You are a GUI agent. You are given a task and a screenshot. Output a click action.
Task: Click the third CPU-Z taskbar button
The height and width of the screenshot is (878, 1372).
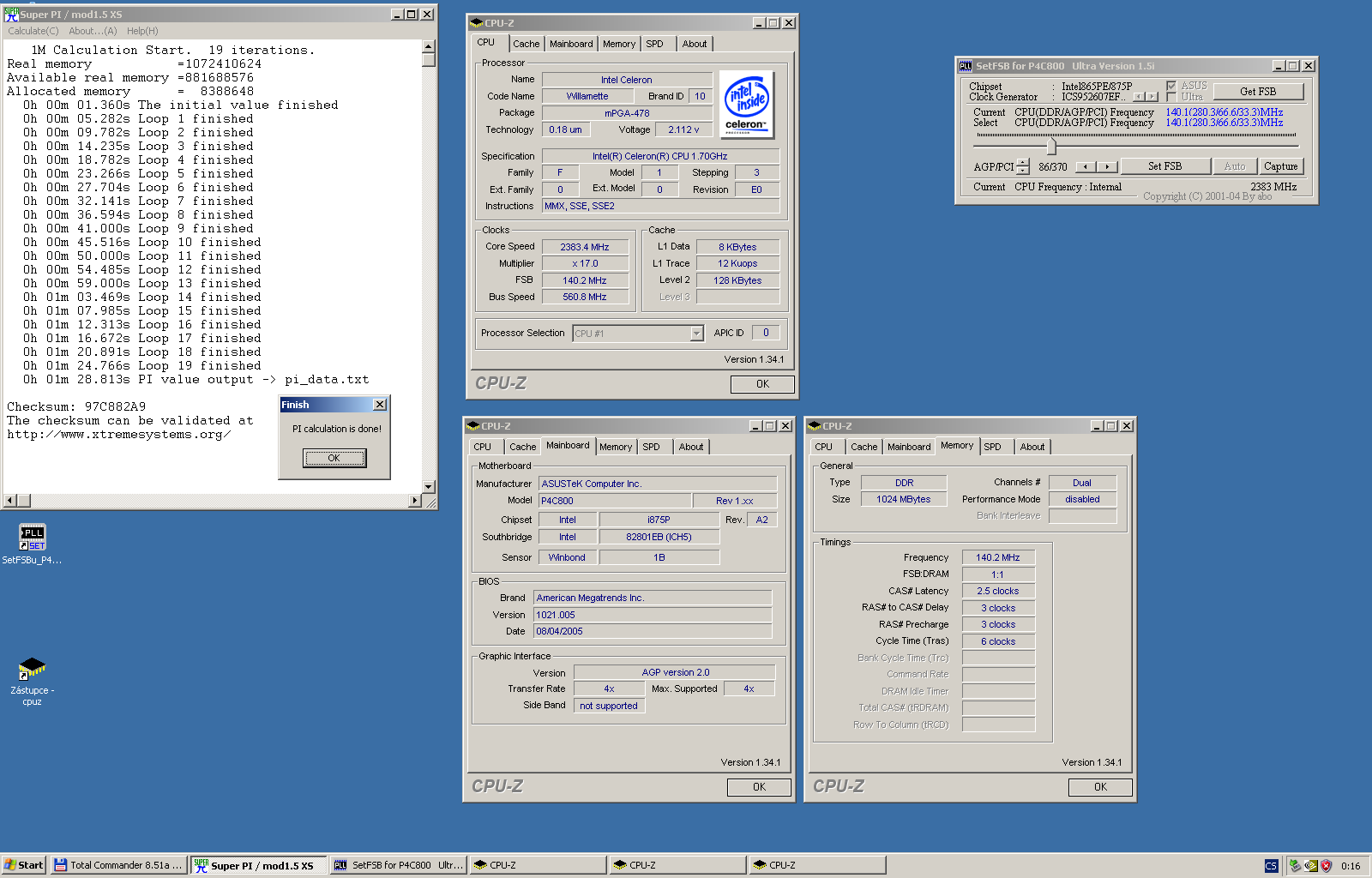coord(817,865)
